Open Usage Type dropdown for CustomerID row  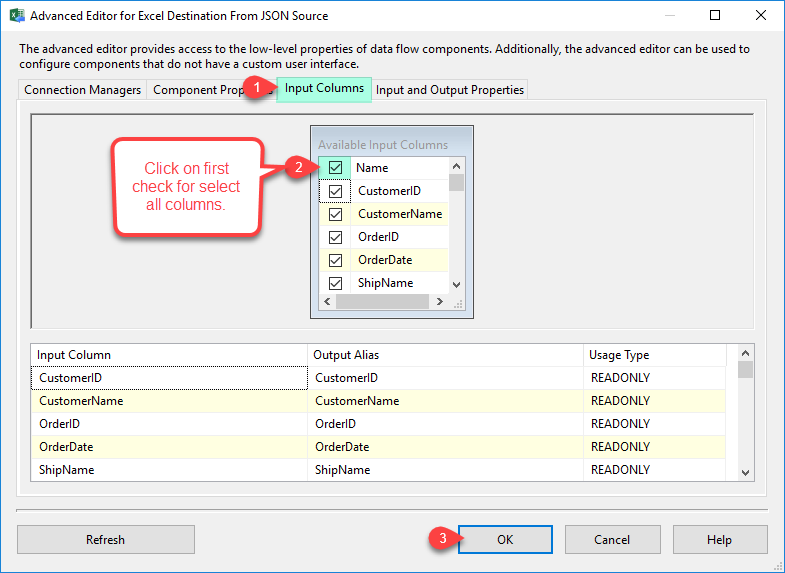point(654,378)
